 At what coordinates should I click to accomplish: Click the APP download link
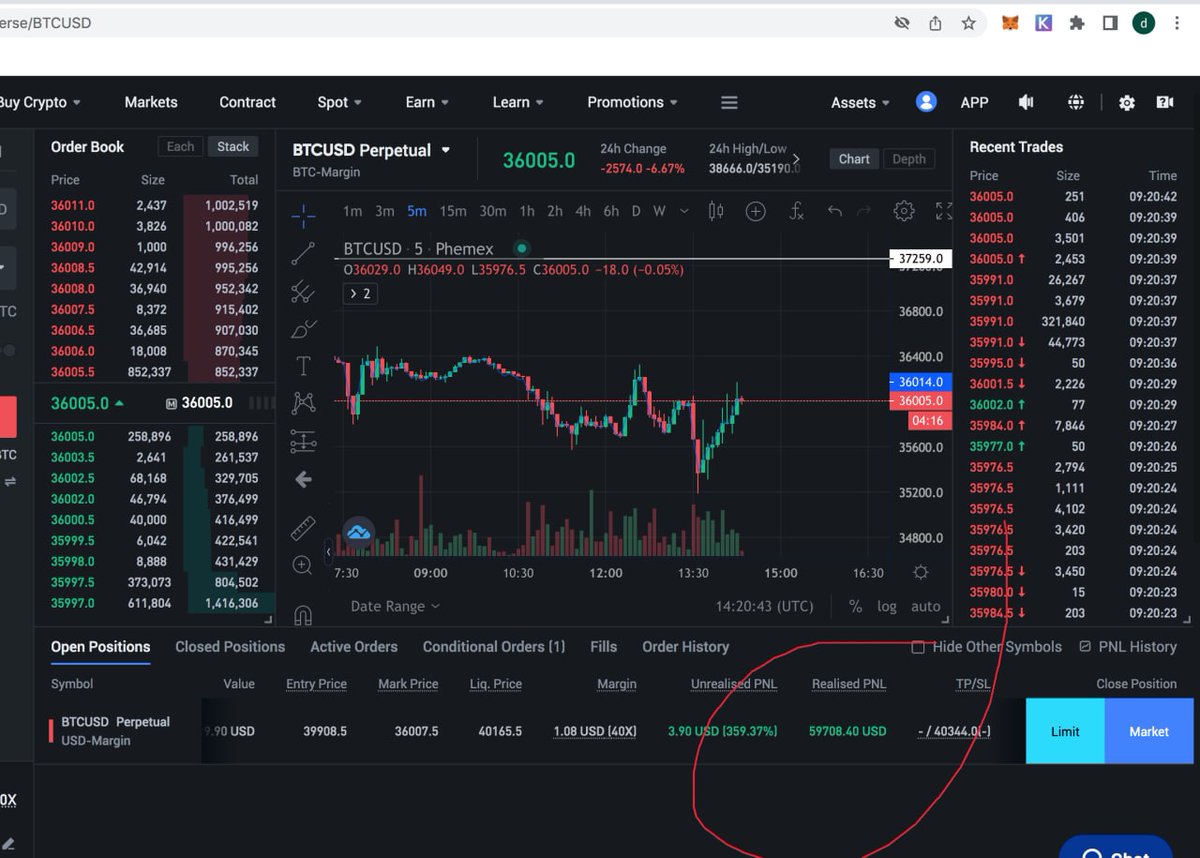[x=974, y=102]
